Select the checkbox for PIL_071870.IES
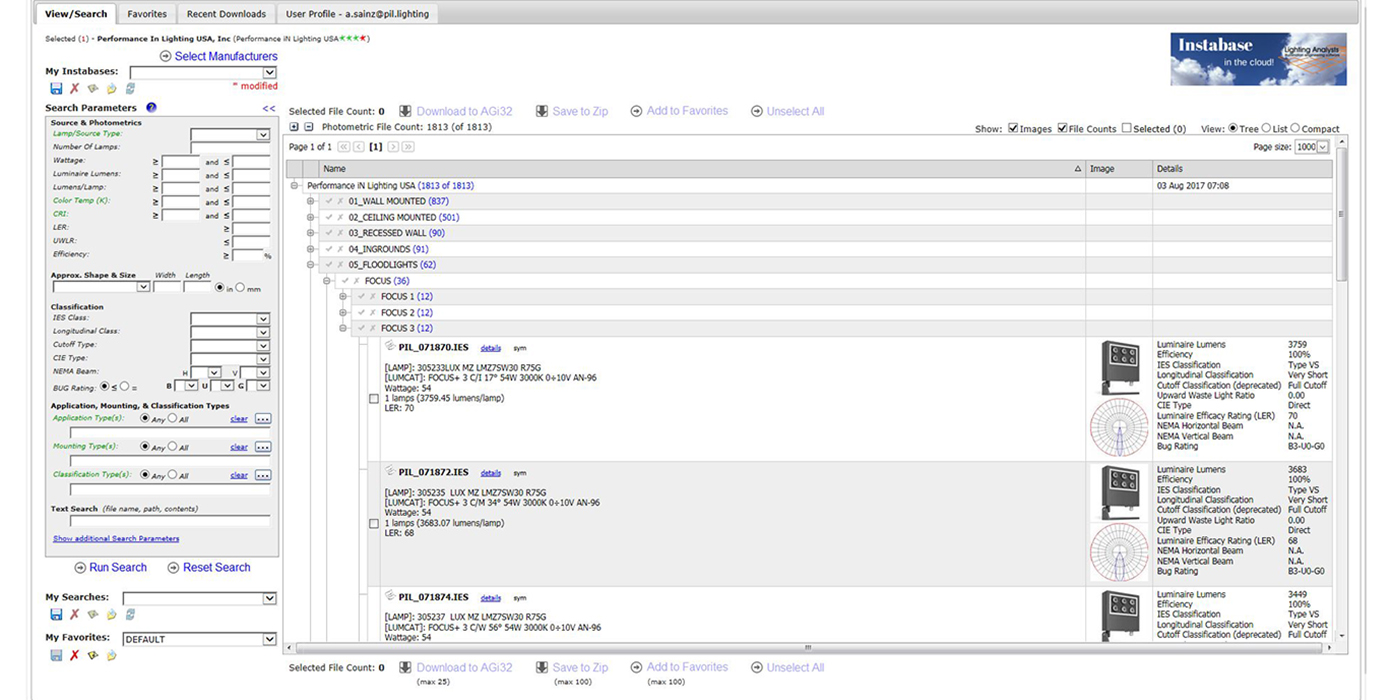Screen dimensions: 1392x700 [374, 399]
